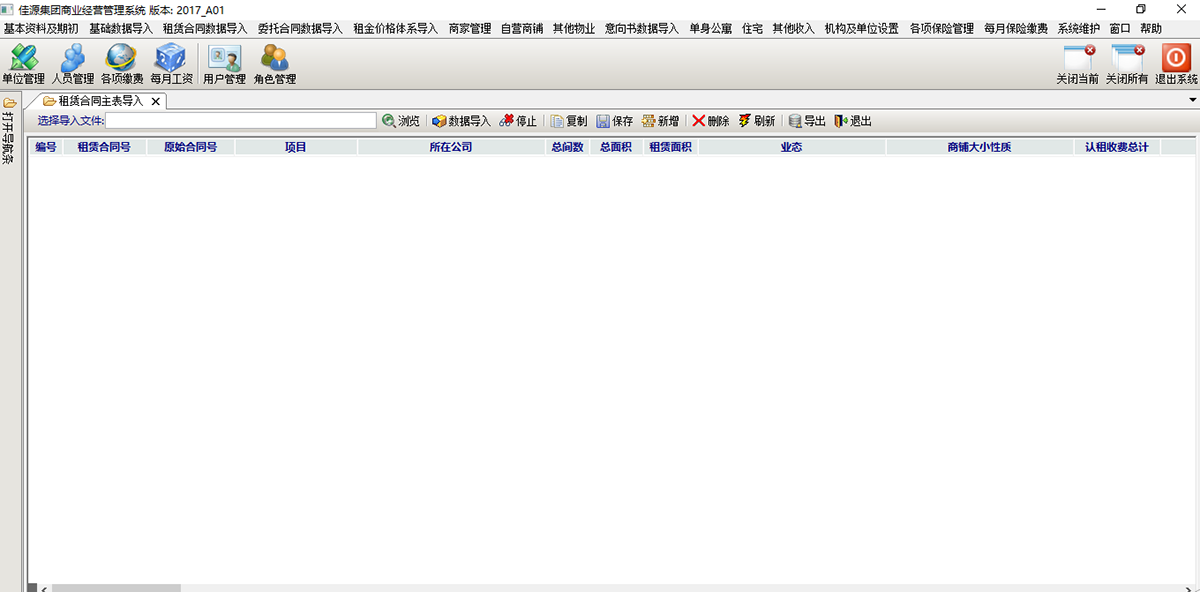Click the 保存 save button

pos(615,121)
